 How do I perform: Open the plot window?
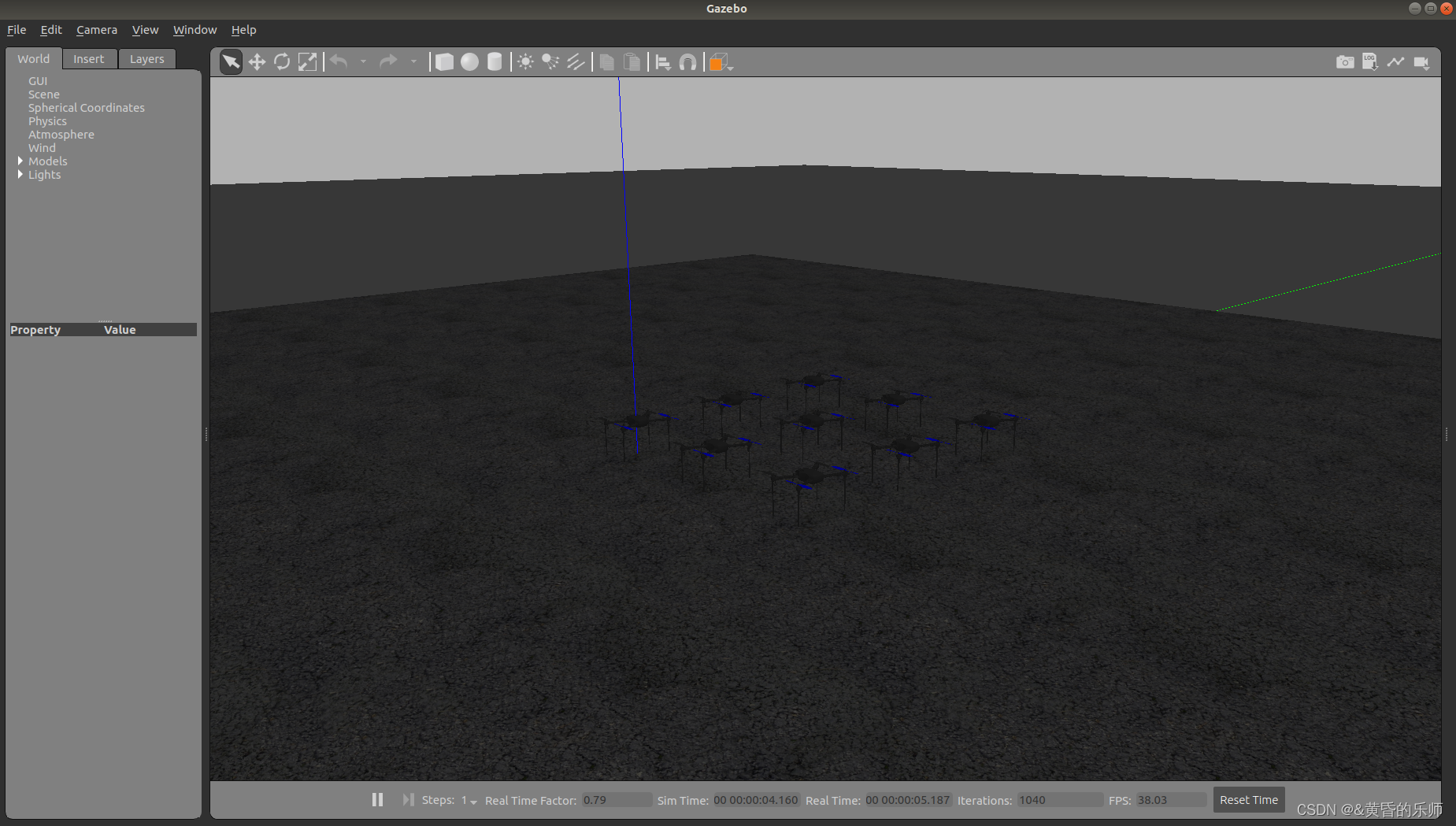click(x=1395, y=62)
